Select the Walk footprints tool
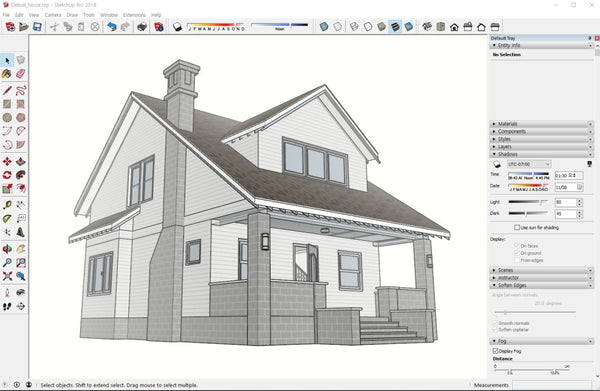The height and width of the screenshot is (391, 600). (7, 306)
